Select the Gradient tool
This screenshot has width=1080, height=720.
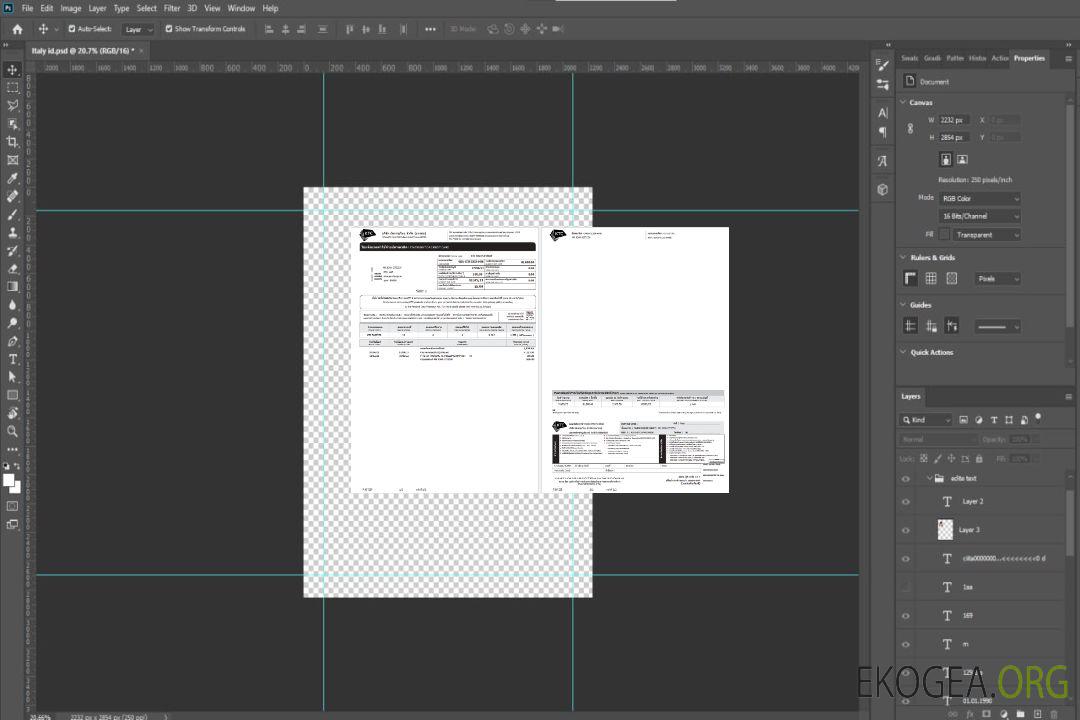coord(12,287)
